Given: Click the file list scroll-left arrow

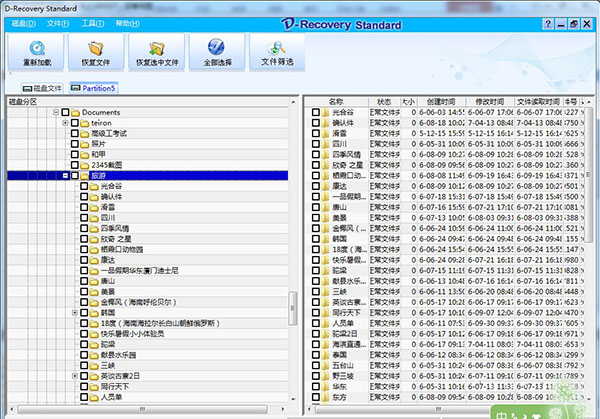Looking at the screenshot, I should click(310, 409).
